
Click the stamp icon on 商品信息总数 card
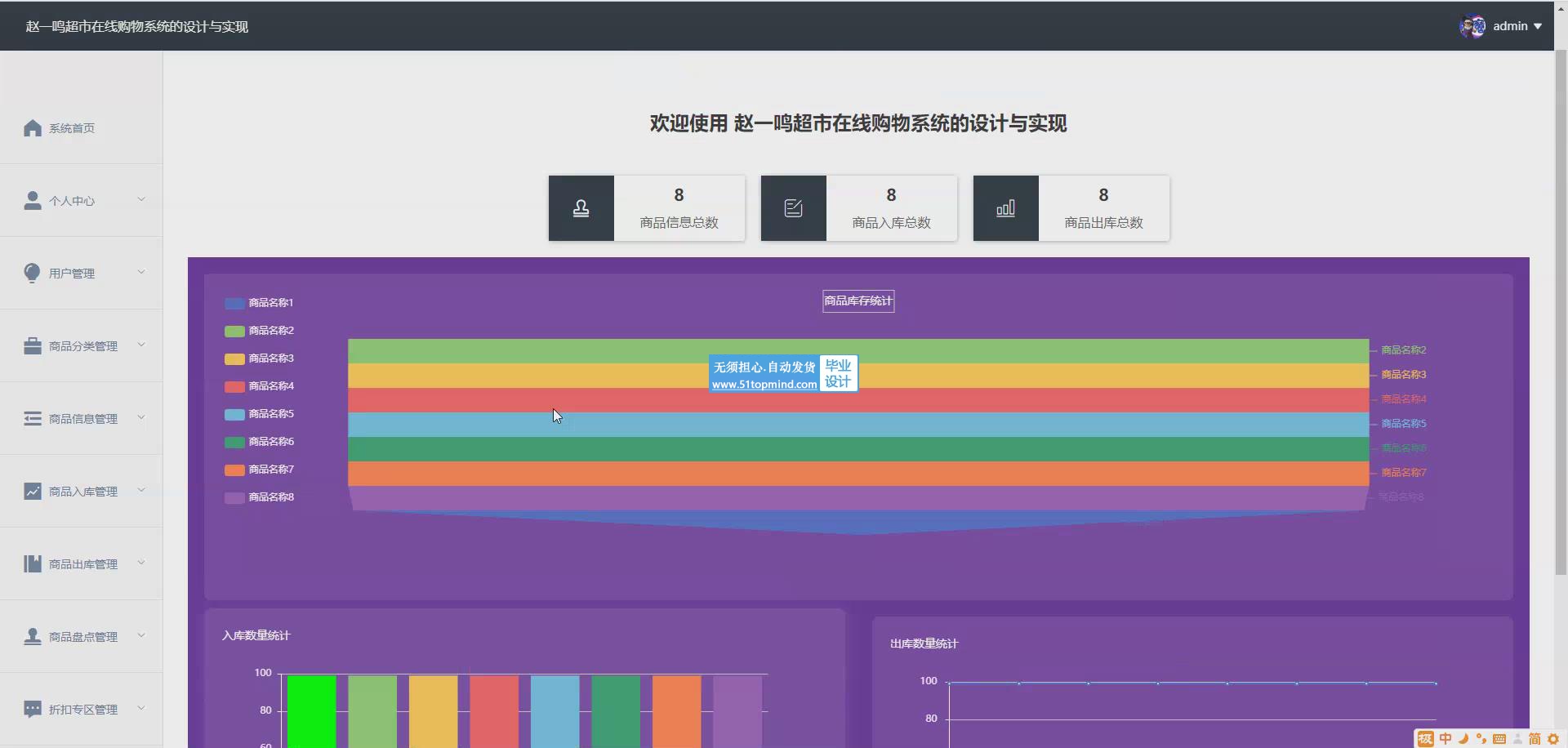pyautogui.click(x=581, y=208)
